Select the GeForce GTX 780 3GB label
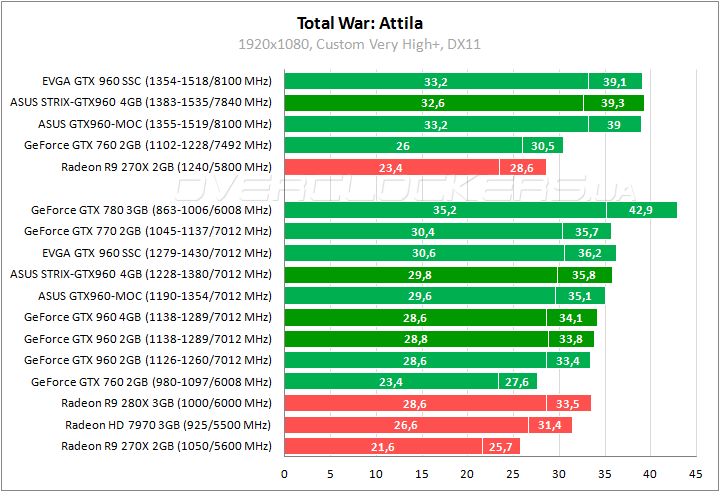This screenshot has height=492, width=720. [x=151, y=210]
